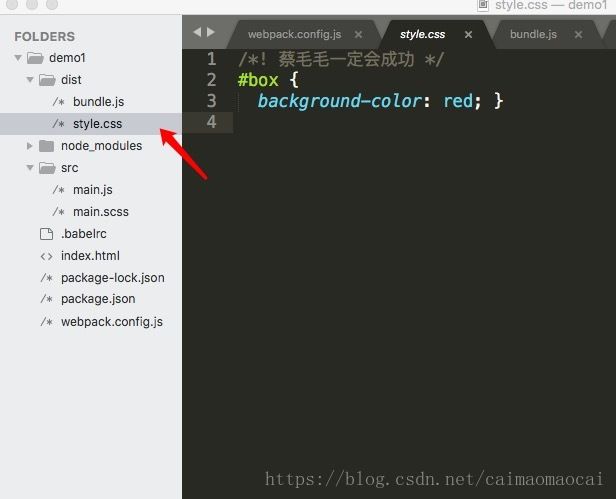Click the dist folder icon

coord(47,80)
